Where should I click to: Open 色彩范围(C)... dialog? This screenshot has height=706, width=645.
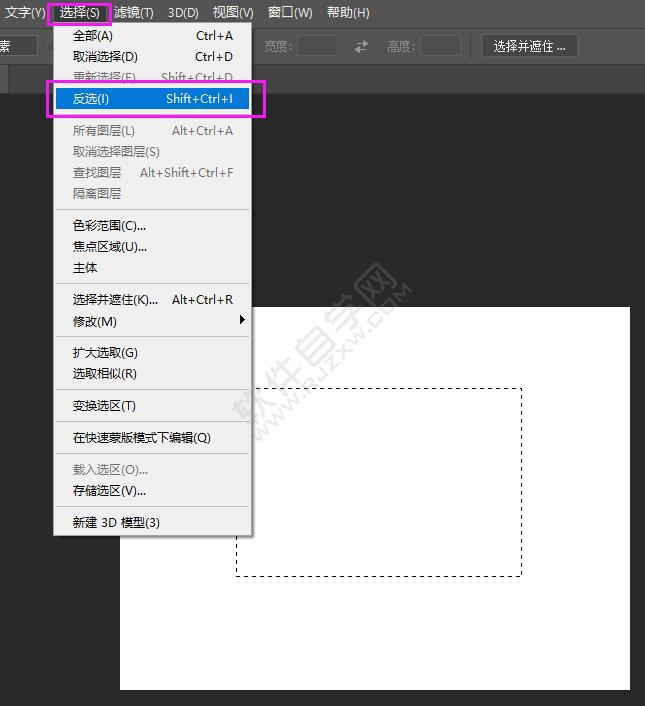click(153, 226)
